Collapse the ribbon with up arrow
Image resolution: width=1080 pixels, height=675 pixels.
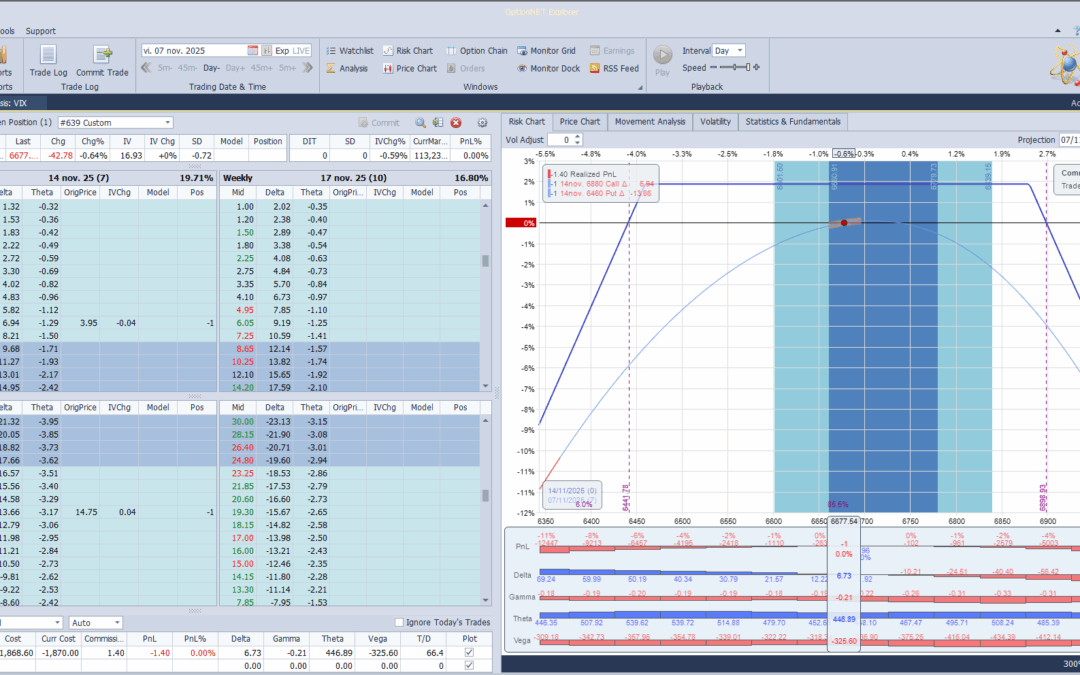click(x=1057, y=31)
